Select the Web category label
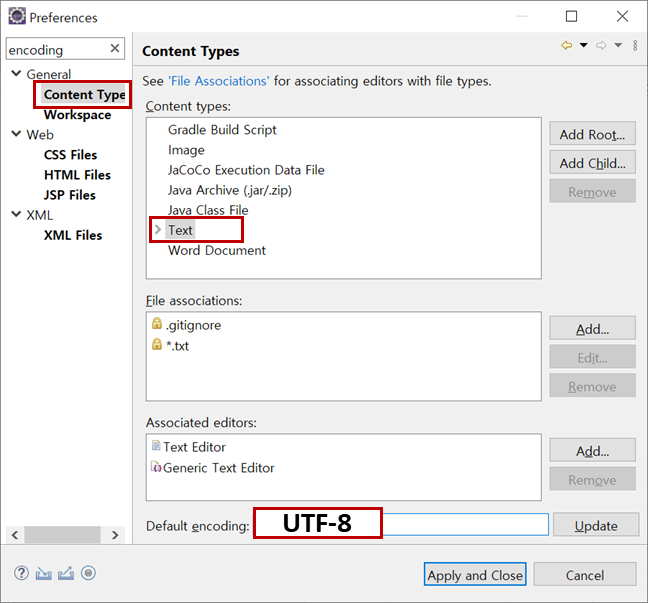Screen dimensions: 648x603 (x=40, y=135)
